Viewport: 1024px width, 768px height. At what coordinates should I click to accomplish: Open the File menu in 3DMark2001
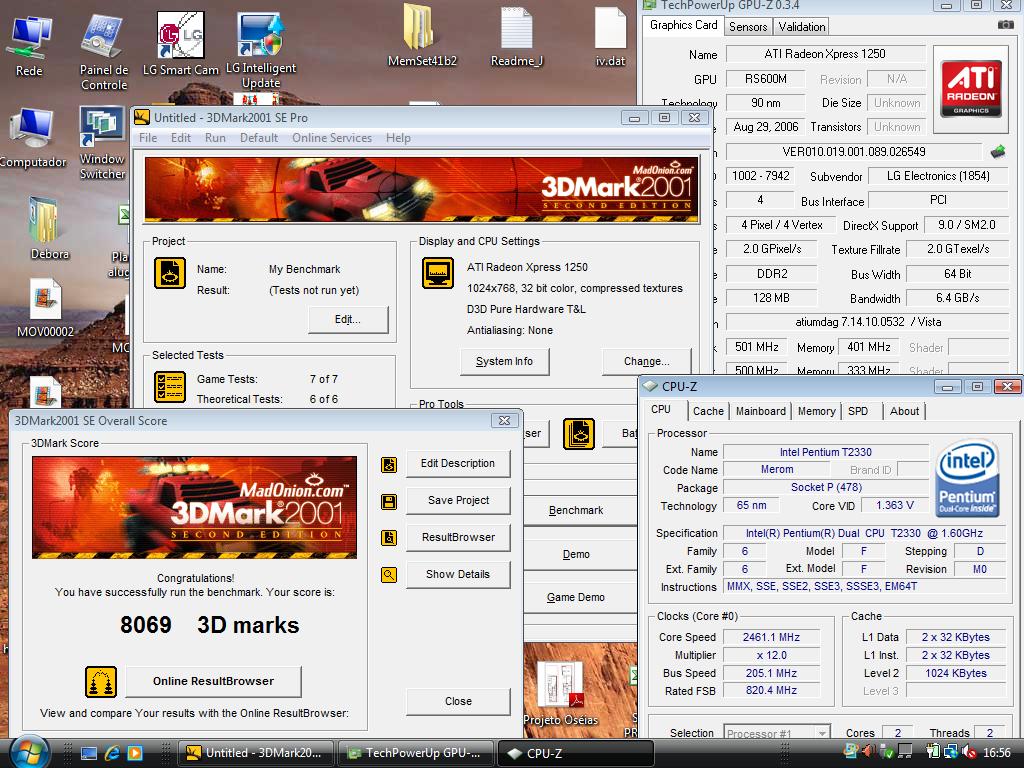pyautogui.click(x=148, y=138)
